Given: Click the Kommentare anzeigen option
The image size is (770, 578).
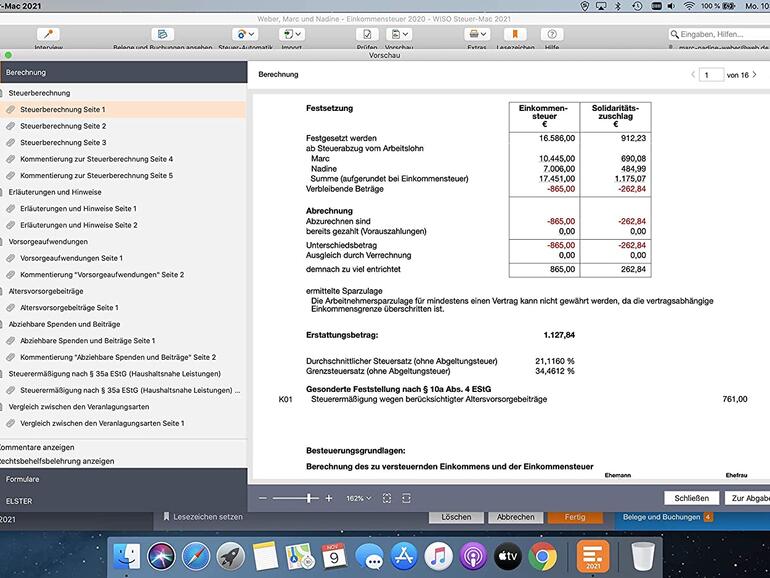Looking at the screenshot, I should 37,447.
